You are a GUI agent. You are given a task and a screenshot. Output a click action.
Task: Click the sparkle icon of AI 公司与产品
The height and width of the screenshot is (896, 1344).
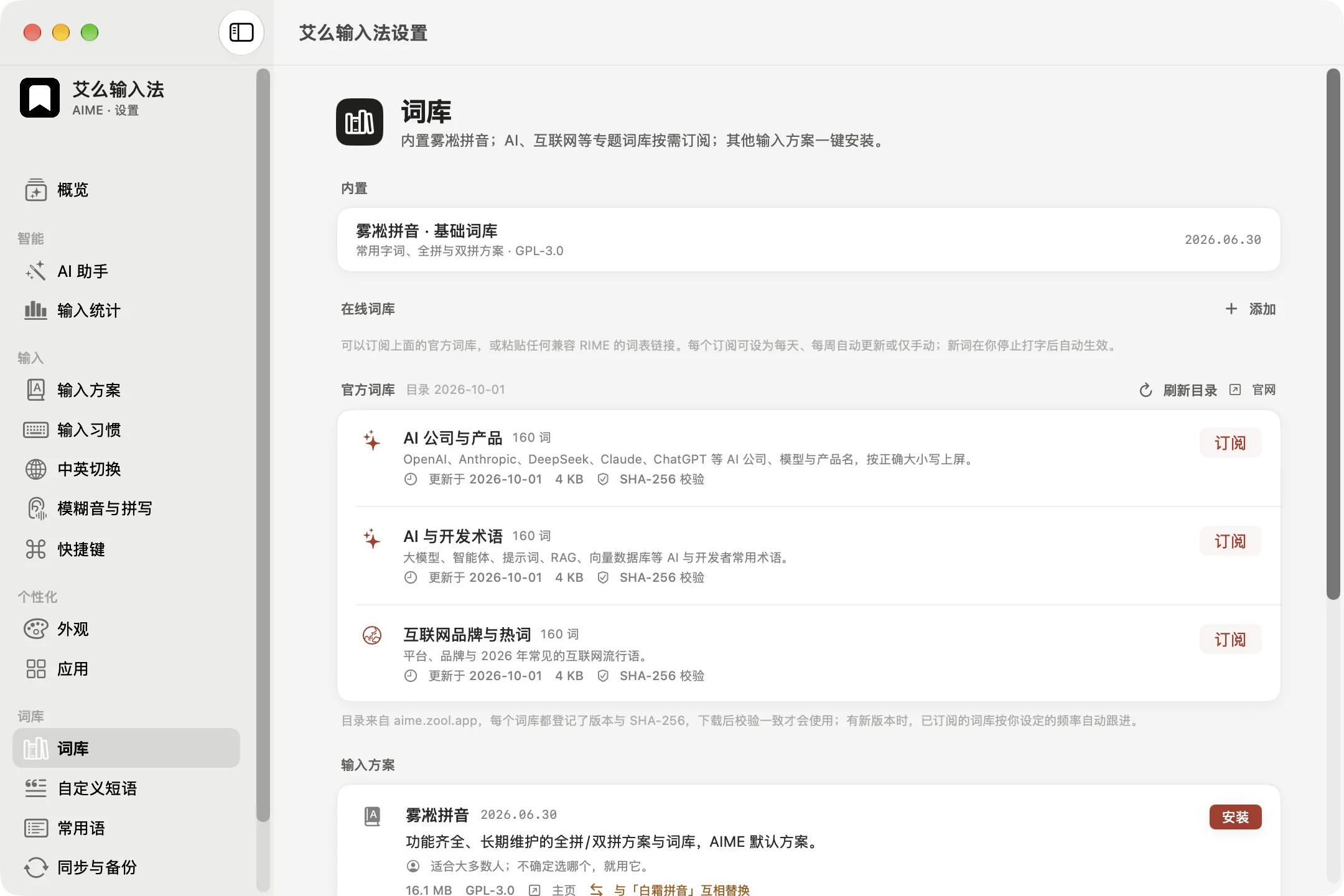(x=372, y=440)
